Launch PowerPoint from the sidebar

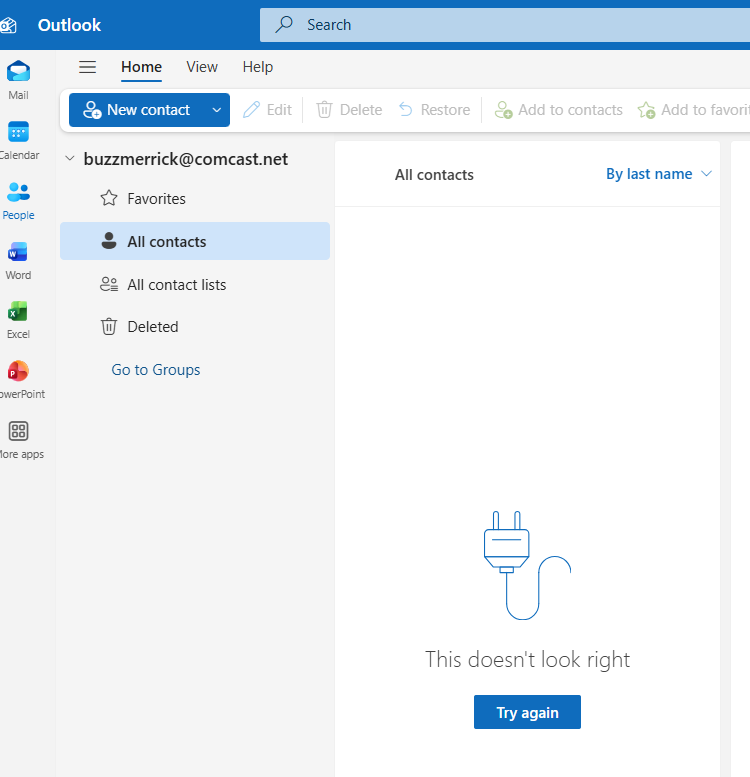18,371
